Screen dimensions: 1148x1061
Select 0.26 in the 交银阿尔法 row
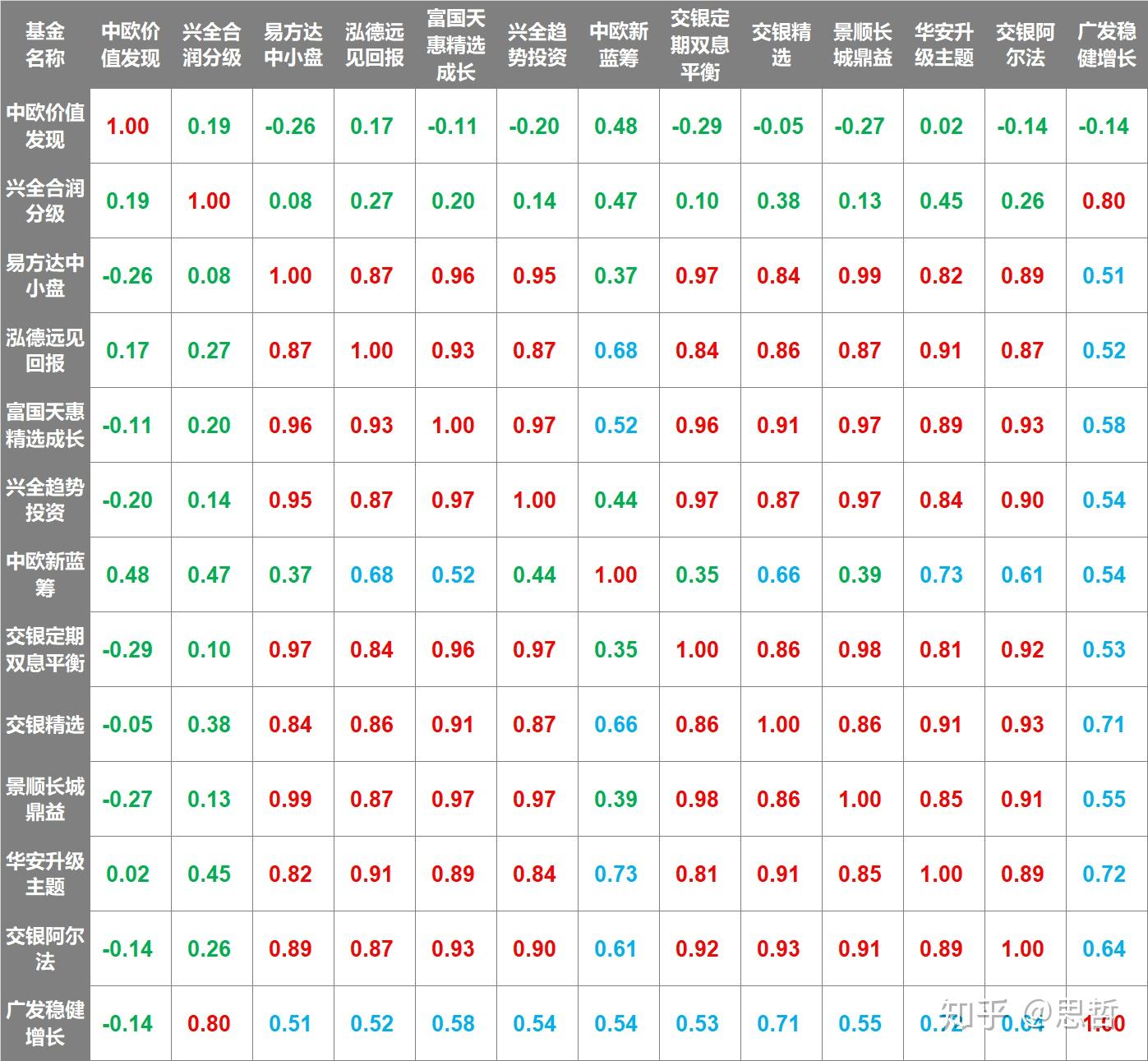pos(209,949)
